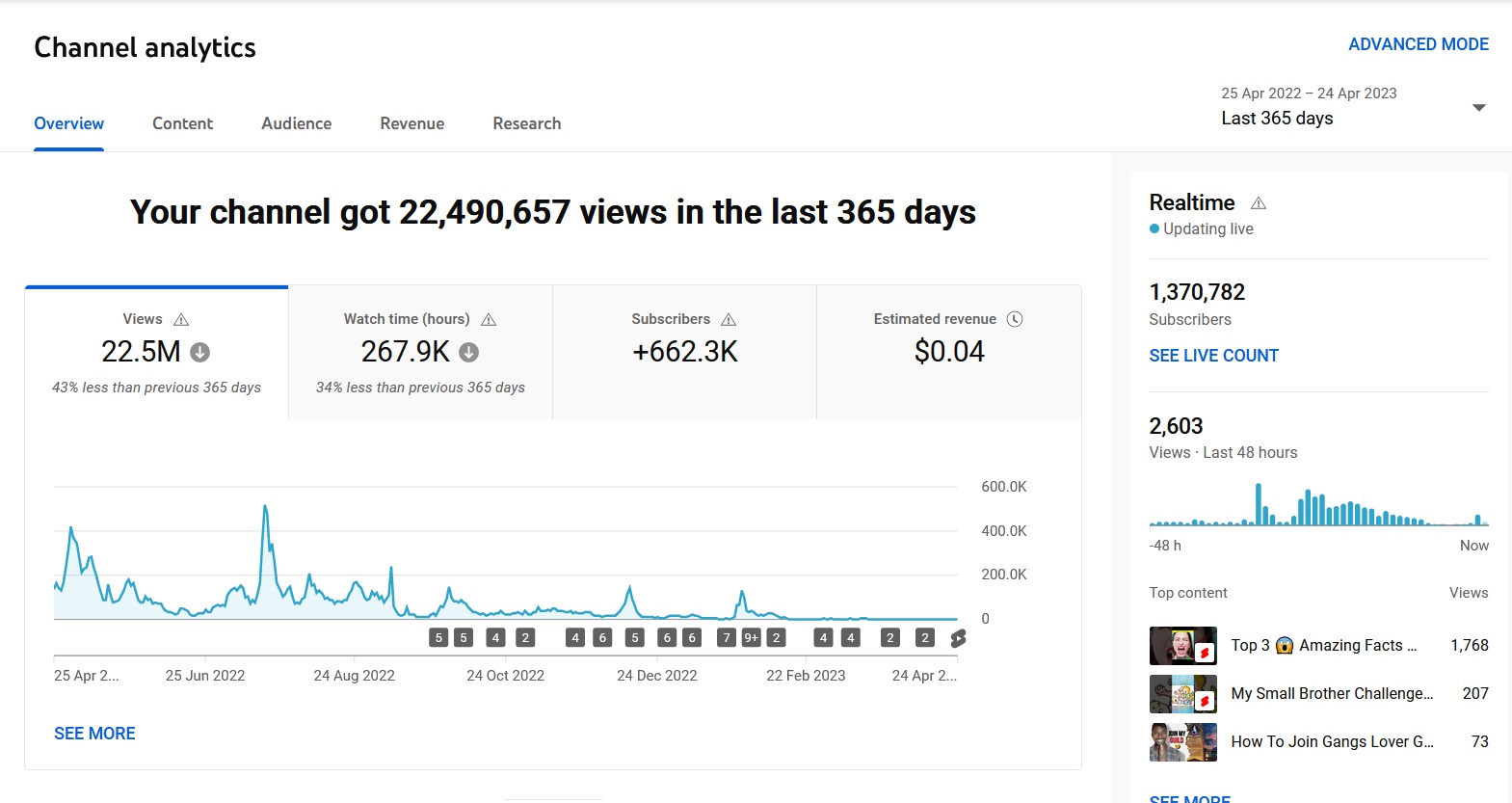Viewport: 1512px width, 803px height.
Task: Click 43% less than previous 365 days text
Action: (x=156, y=388)
